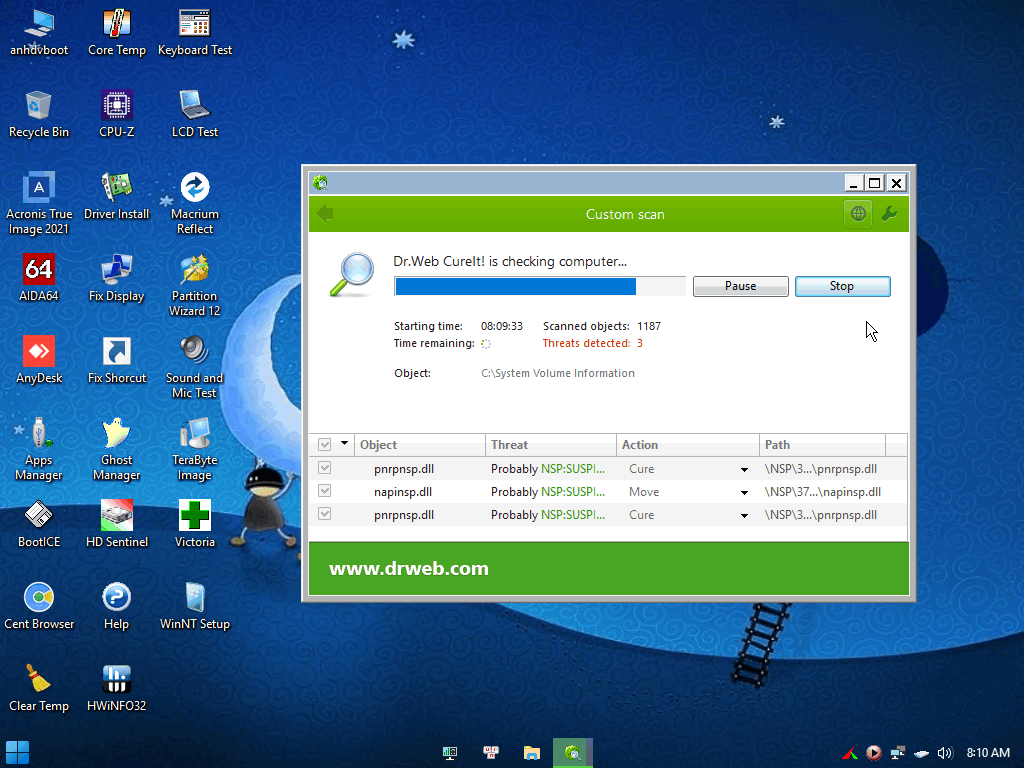Open Acronis True Image 2021

pyautogui.click(x=39, y=202)
